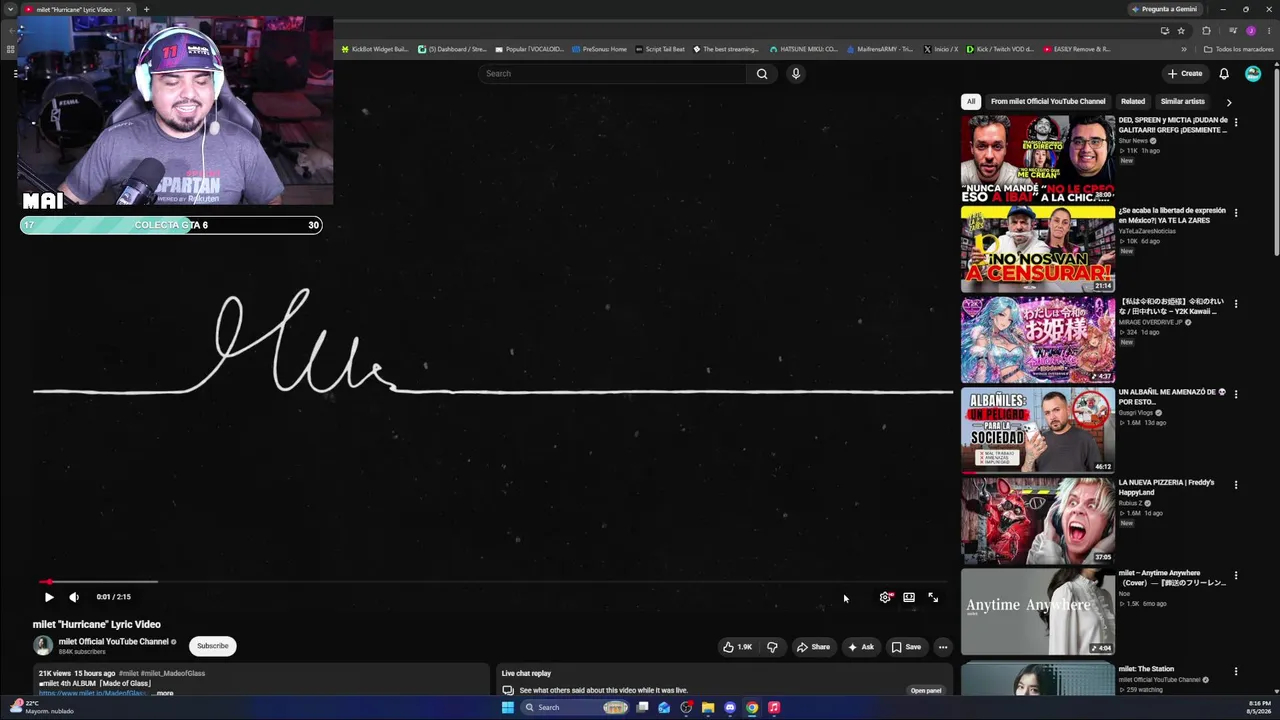Open milet Official YouTube Channel name link
Viewport: 1280px width, 720px height.
coord(113,642)
